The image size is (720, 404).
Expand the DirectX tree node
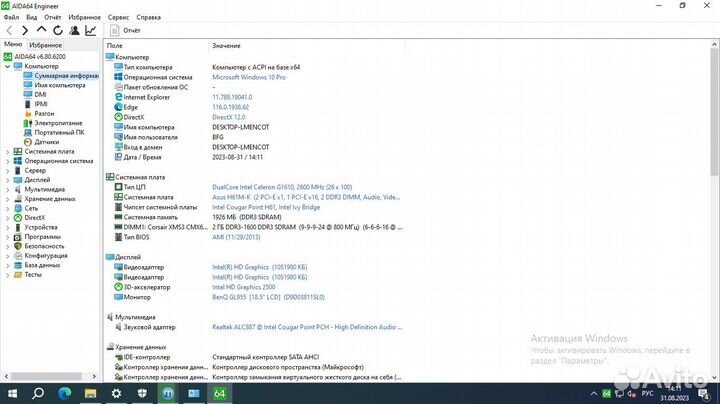pyautogui.click(x=7, y=218)
